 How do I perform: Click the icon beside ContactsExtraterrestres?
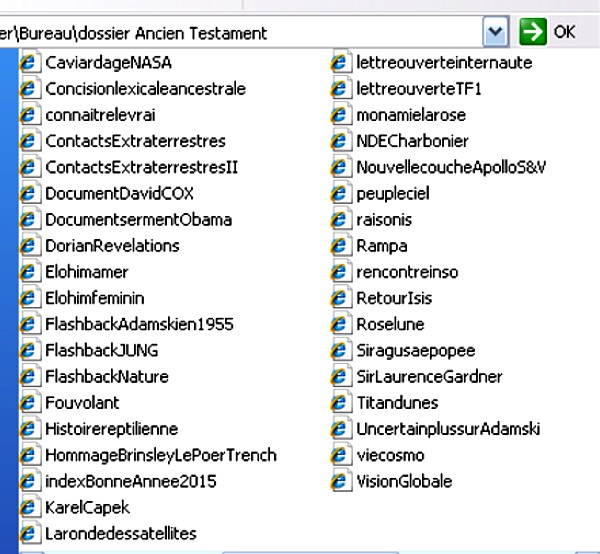click(x=30, y=141)
